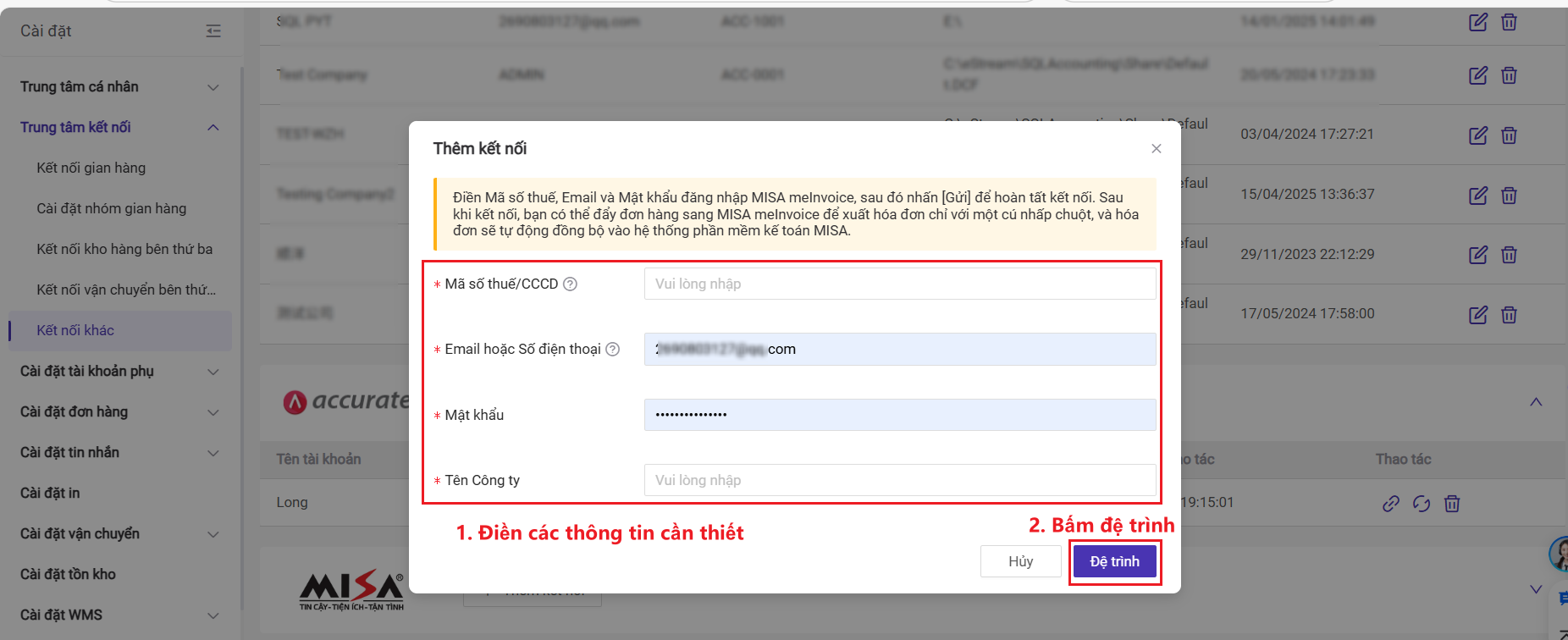Toggle the MISA connection panel chevron

(1536, 589)
